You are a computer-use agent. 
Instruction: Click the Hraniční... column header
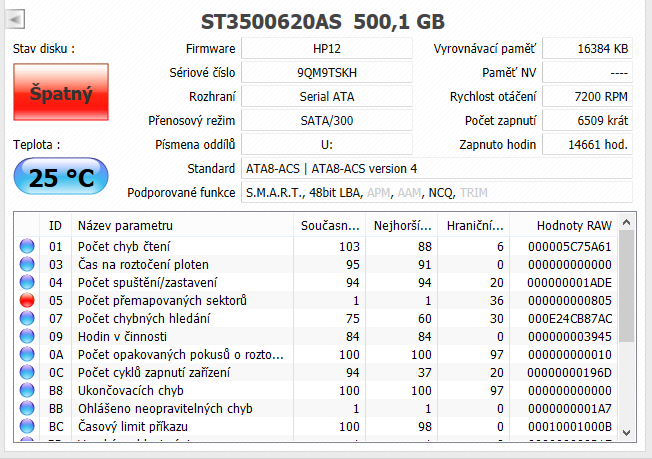[x=474, y=225]
